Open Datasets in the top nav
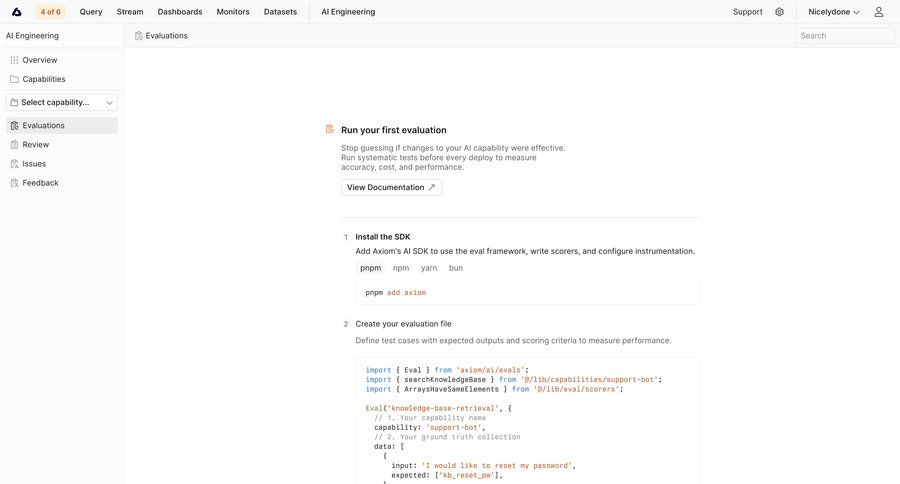The height and width of the screenshot is (484, 900). [x=280, y=11]
